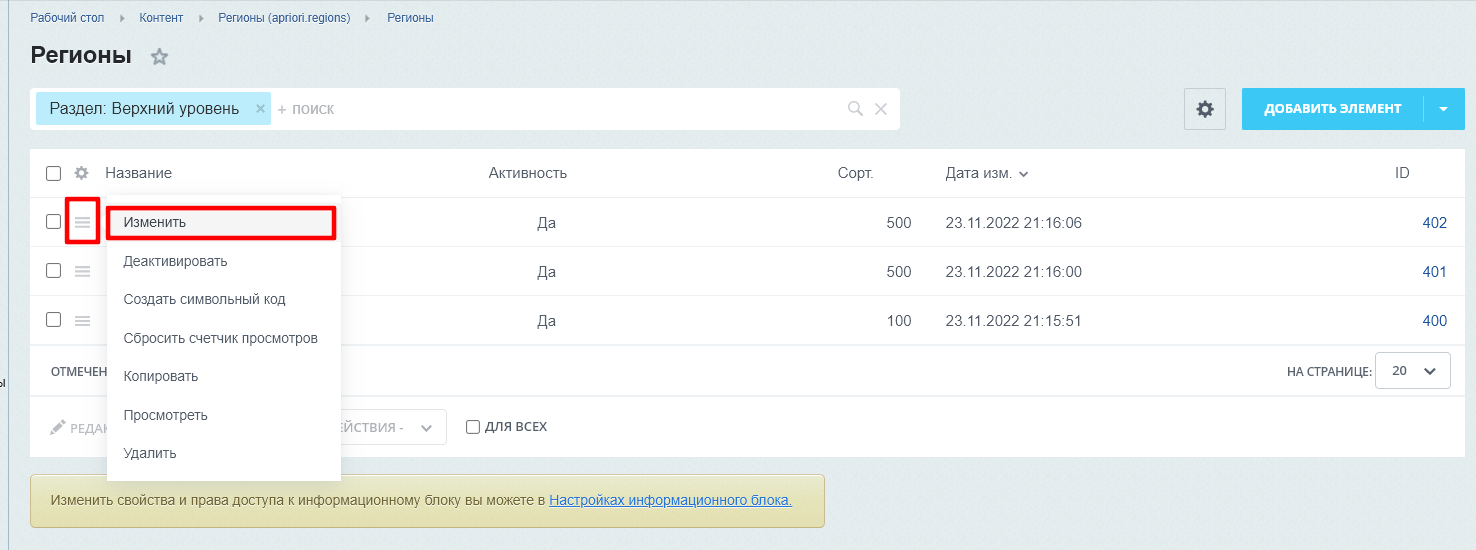Open the hamburger menu for row ID 402
Screen dimensions: 1476x550
click(x=82, y=222)
